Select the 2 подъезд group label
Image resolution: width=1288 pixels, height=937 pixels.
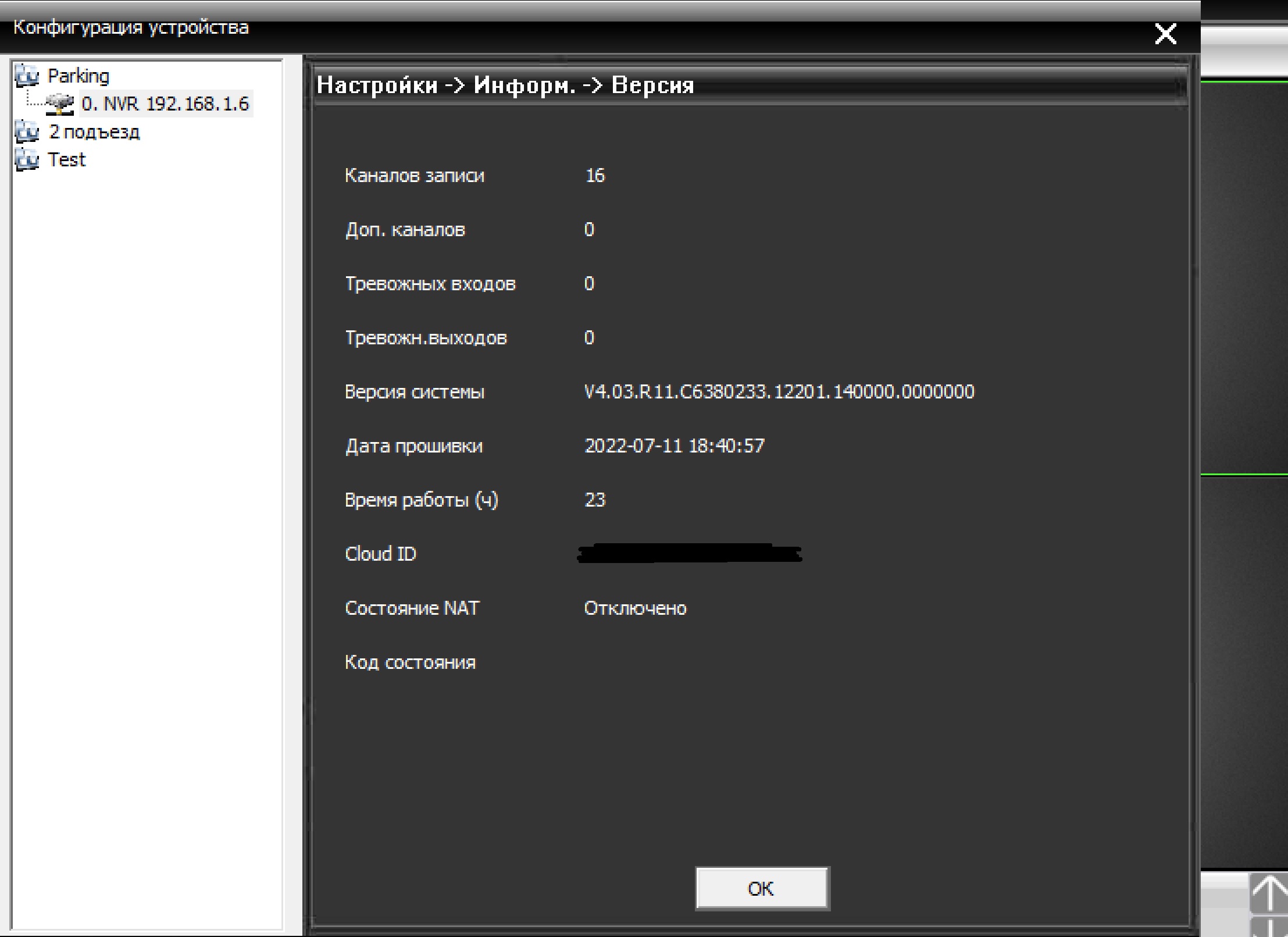[94, 132]
